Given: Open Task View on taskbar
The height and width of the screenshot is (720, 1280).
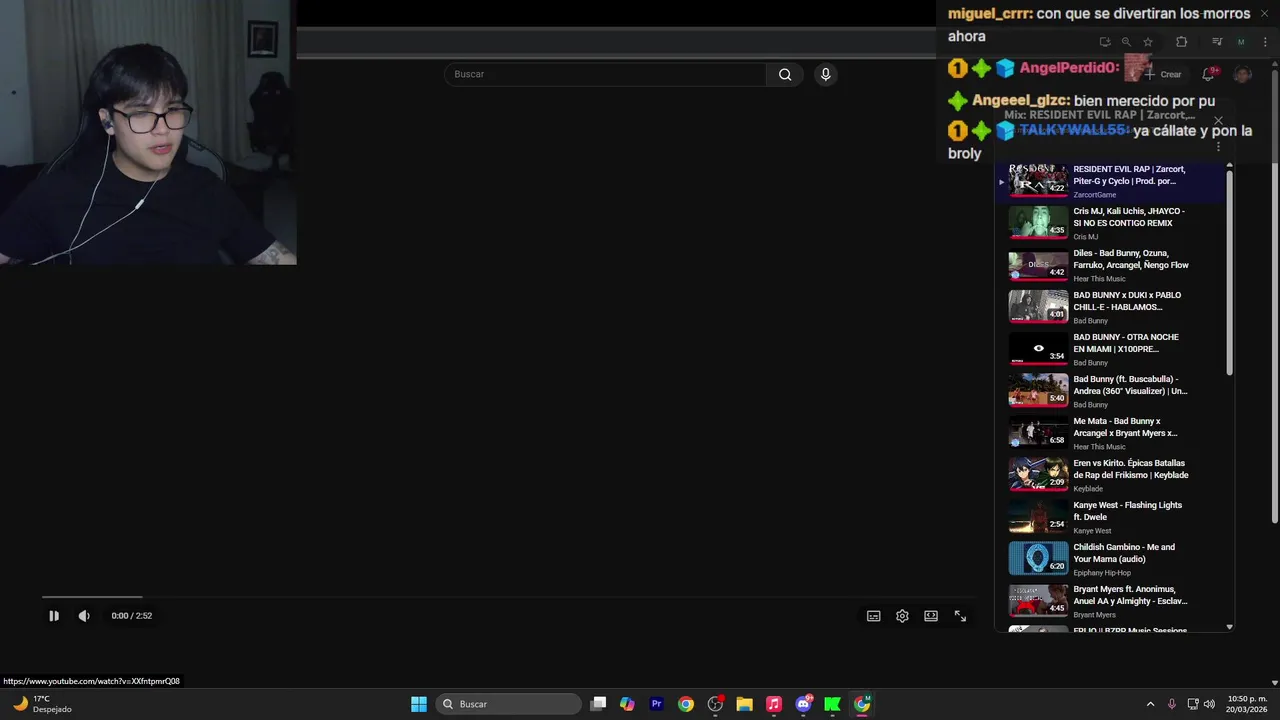Looking at the screenshot, I should 598,704.
